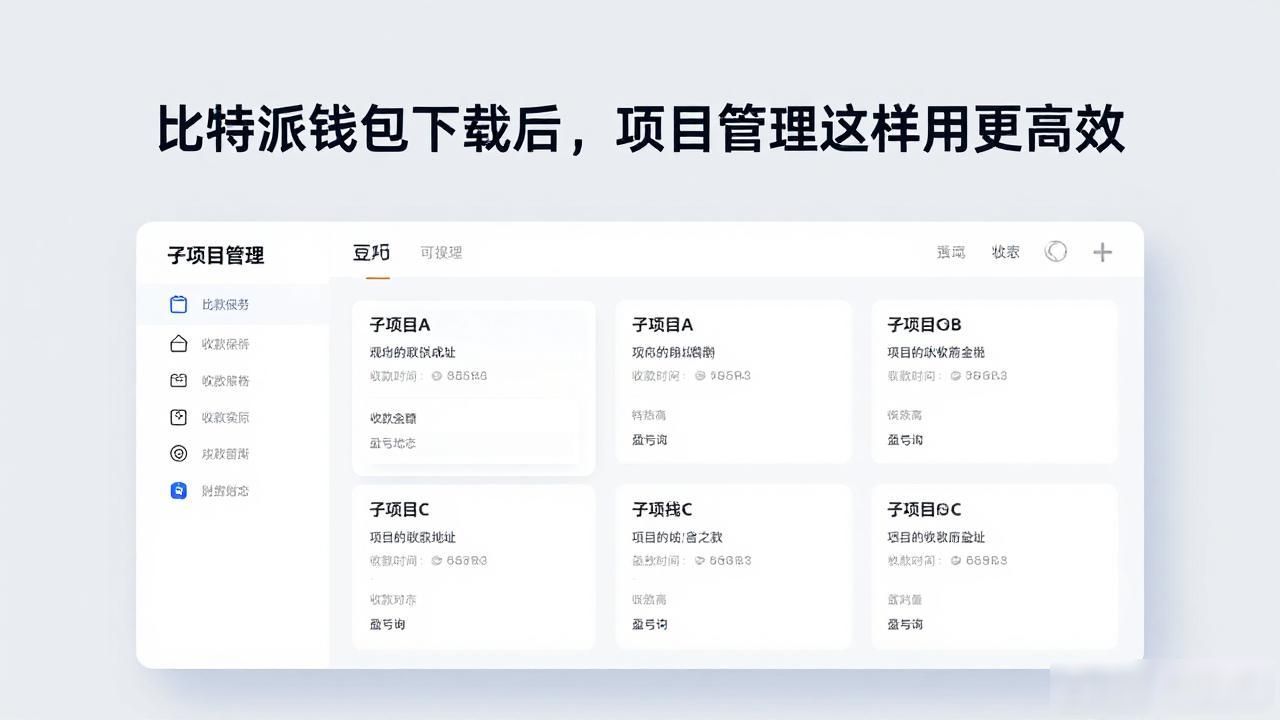This screenshot has height=720, width=1280.
Task: Click the 子项目C card title
Action: coord(400,510)
